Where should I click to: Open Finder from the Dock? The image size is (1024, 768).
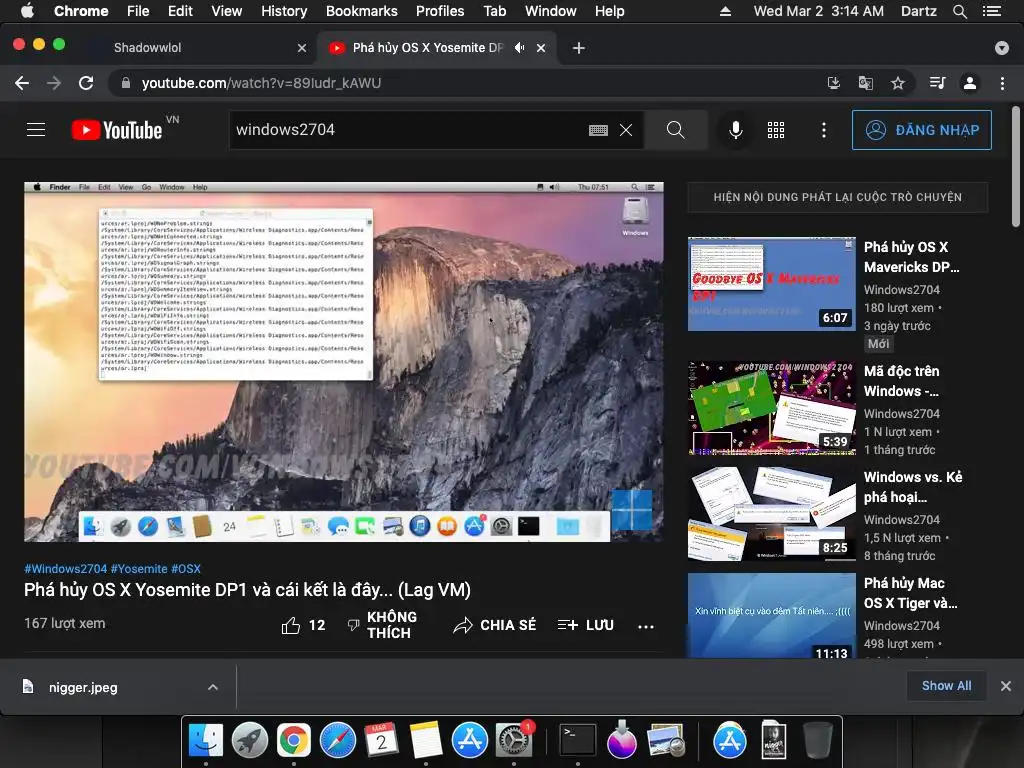206,740
